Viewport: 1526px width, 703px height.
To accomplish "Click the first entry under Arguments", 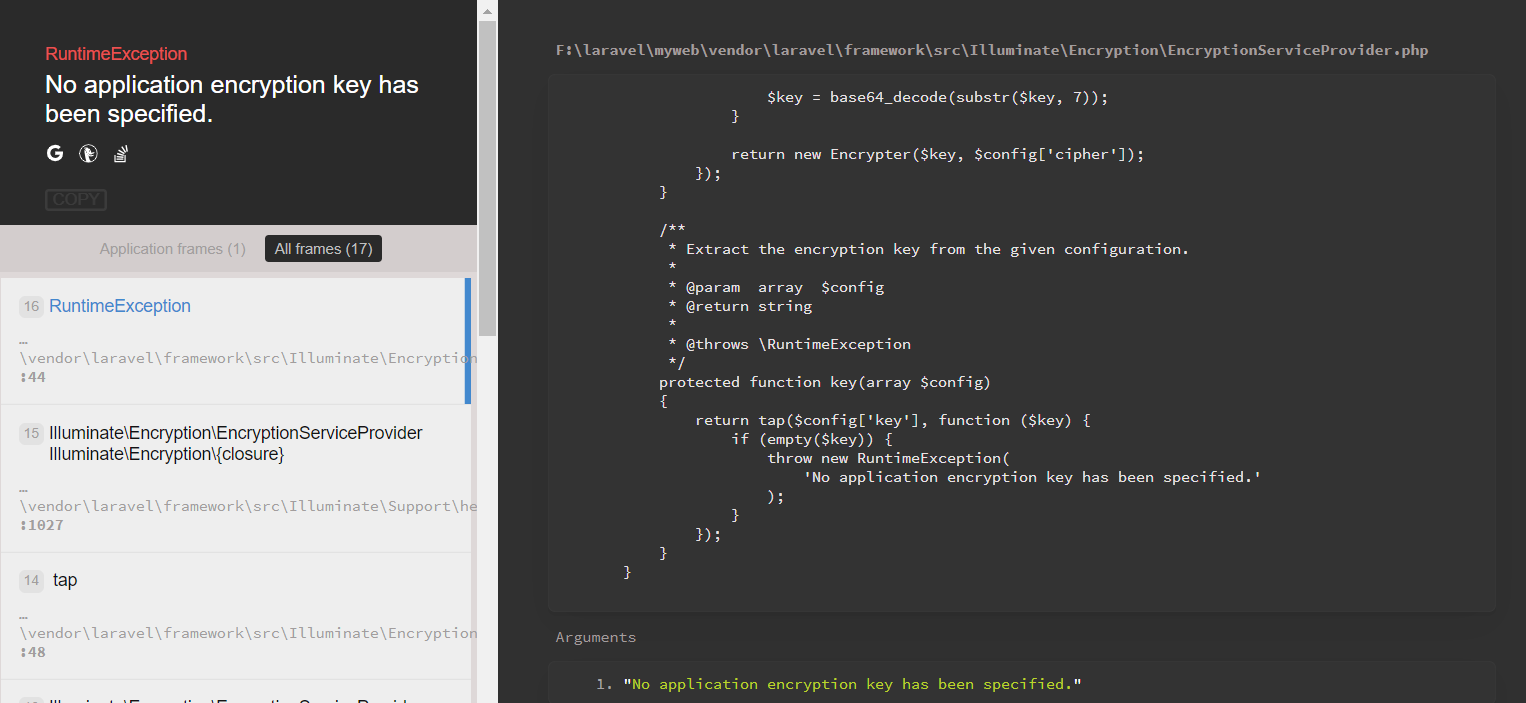I will tap(851, 683).
